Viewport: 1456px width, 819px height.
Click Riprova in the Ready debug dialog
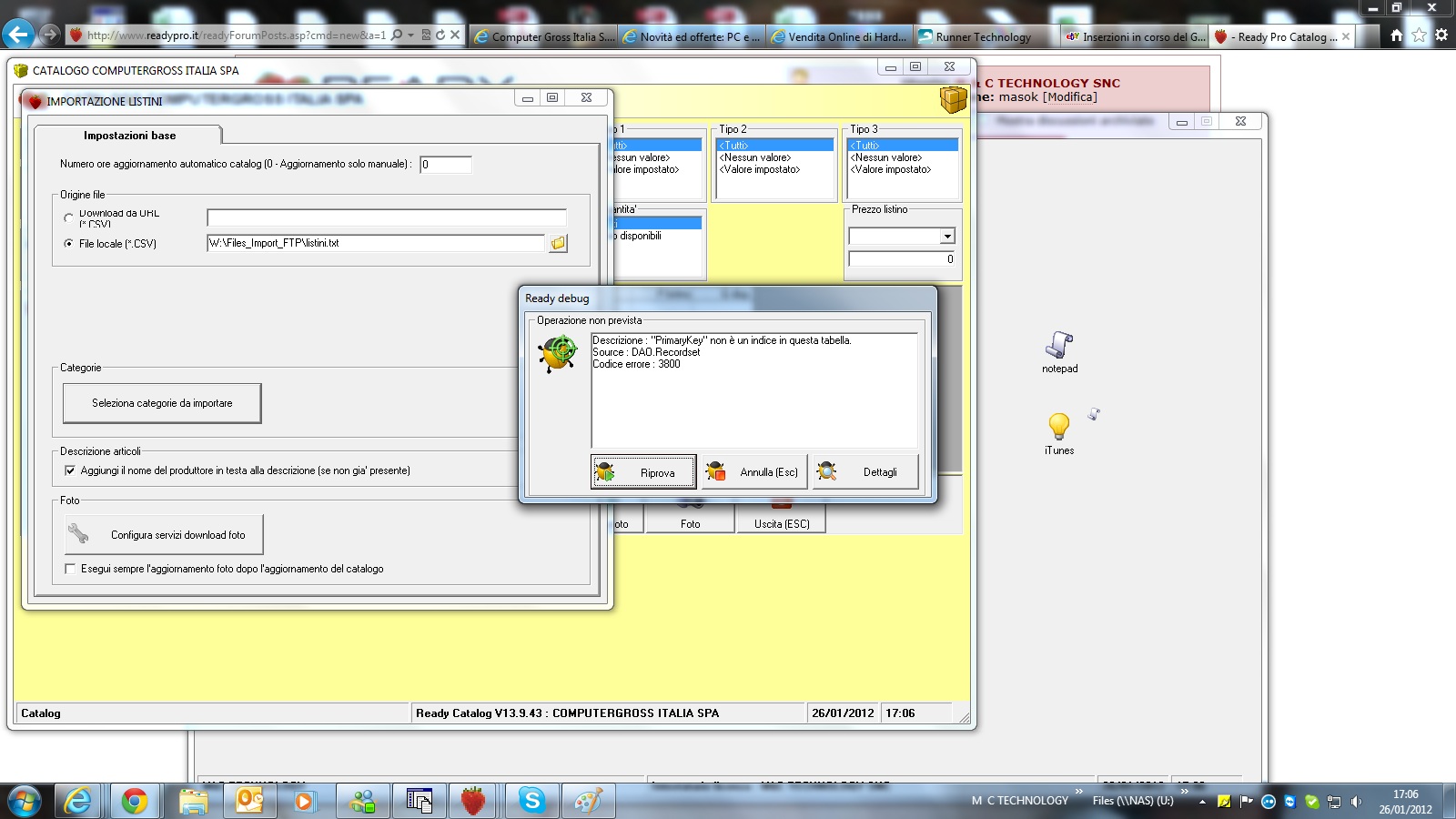point(643,472)
